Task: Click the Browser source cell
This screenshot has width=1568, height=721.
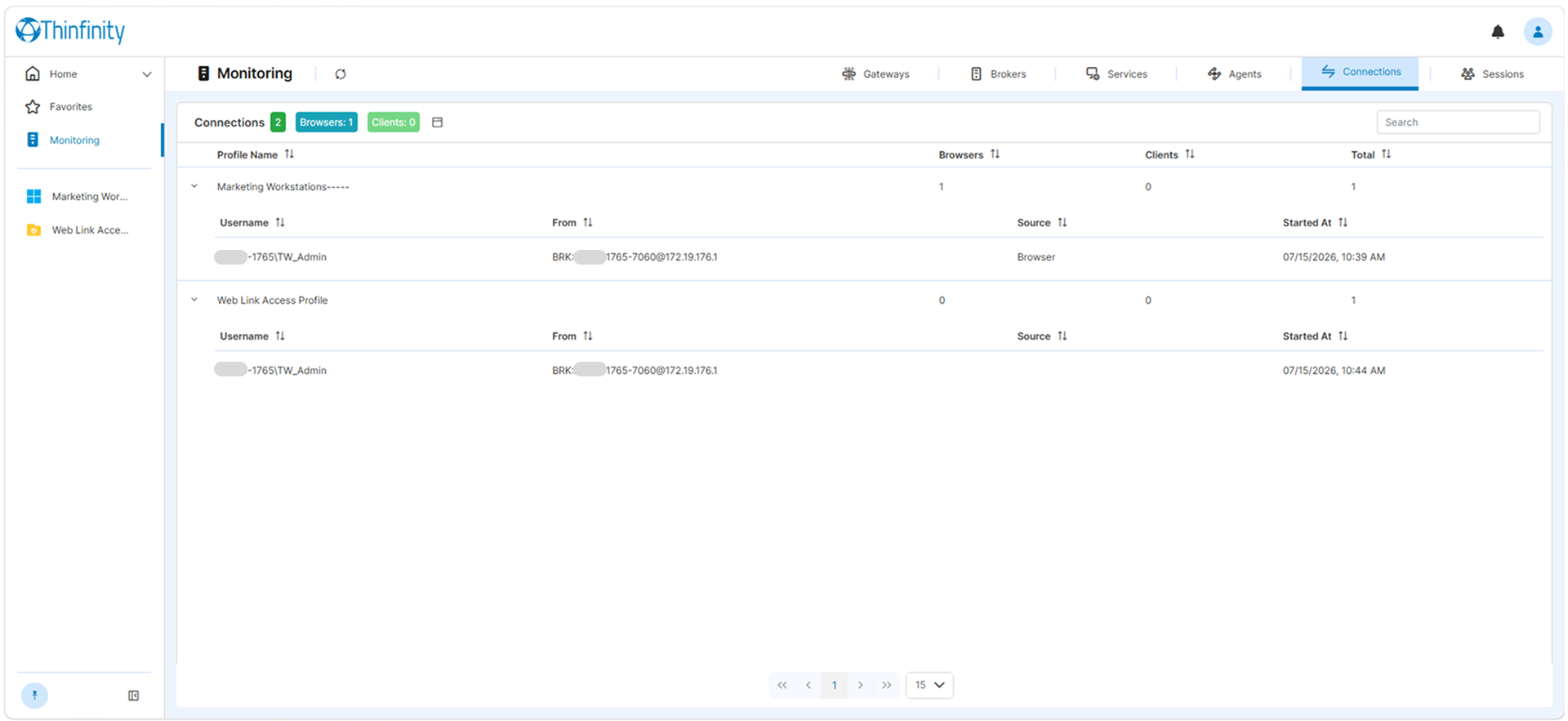Action: pyautogui.click(x=1036, y=257)
